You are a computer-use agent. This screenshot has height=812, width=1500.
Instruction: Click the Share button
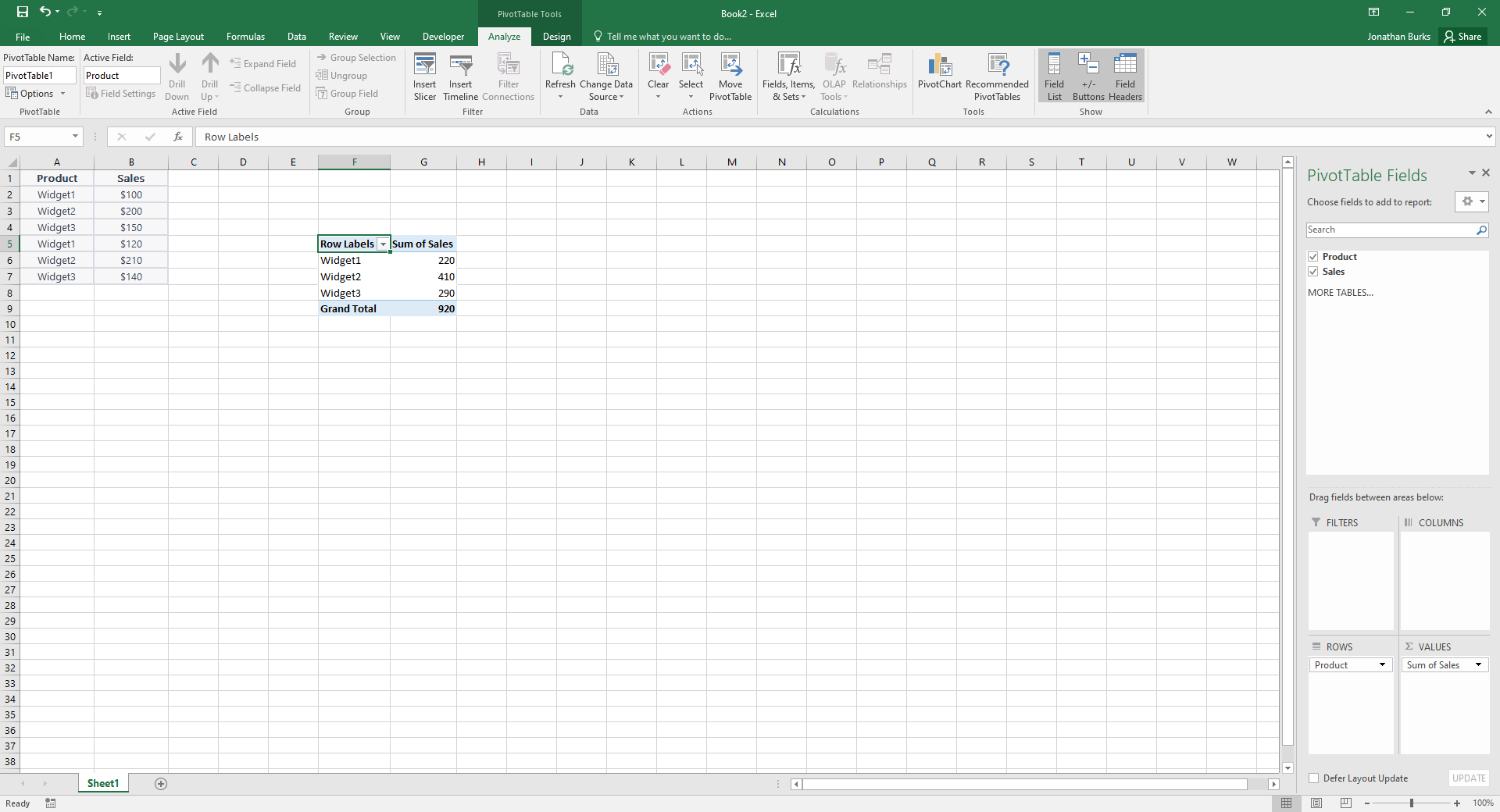[1463, 37]
